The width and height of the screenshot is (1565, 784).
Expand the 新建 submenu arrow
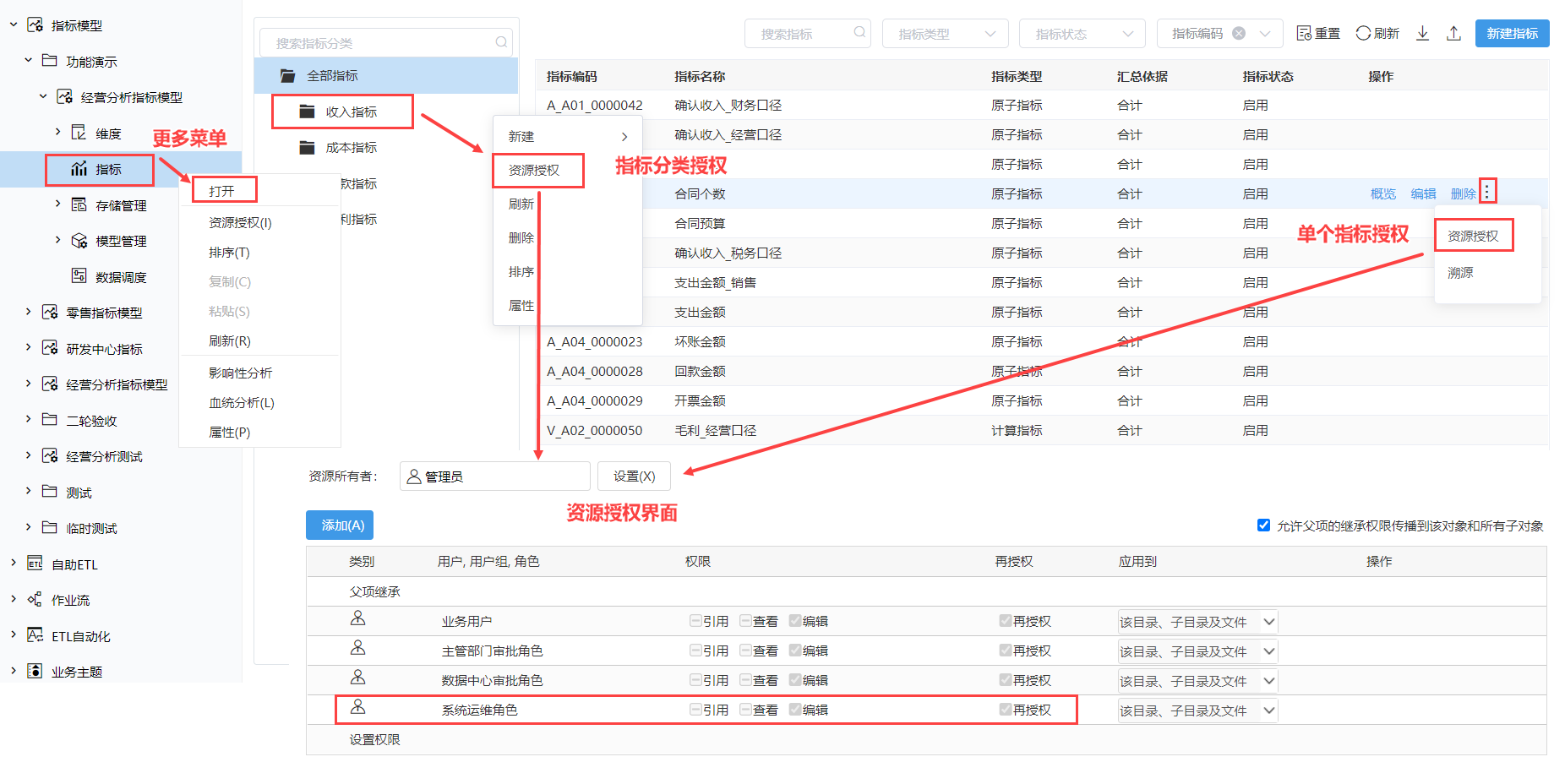[624, 137]
